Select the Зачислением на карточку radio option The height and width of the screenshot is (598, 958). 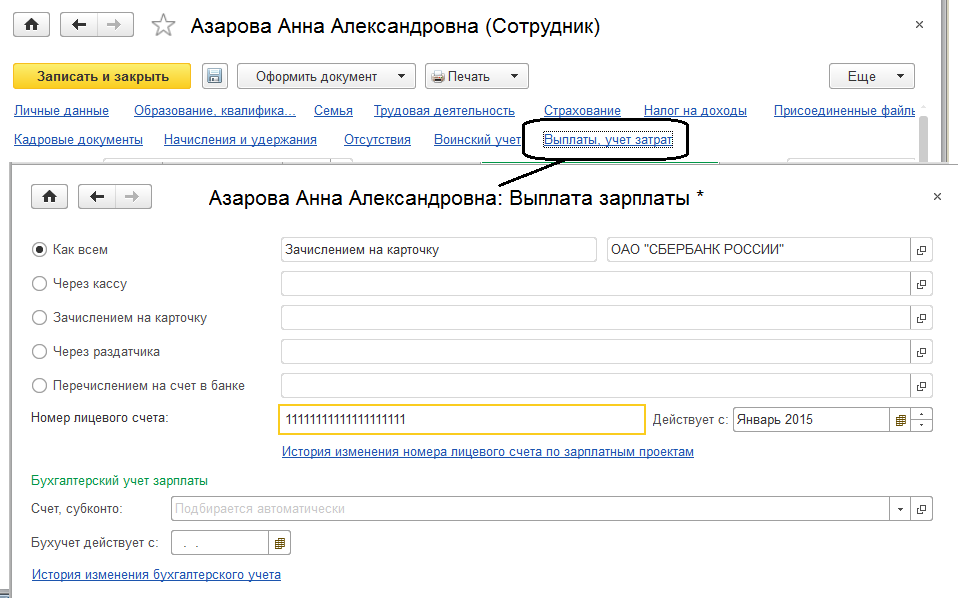39,318
